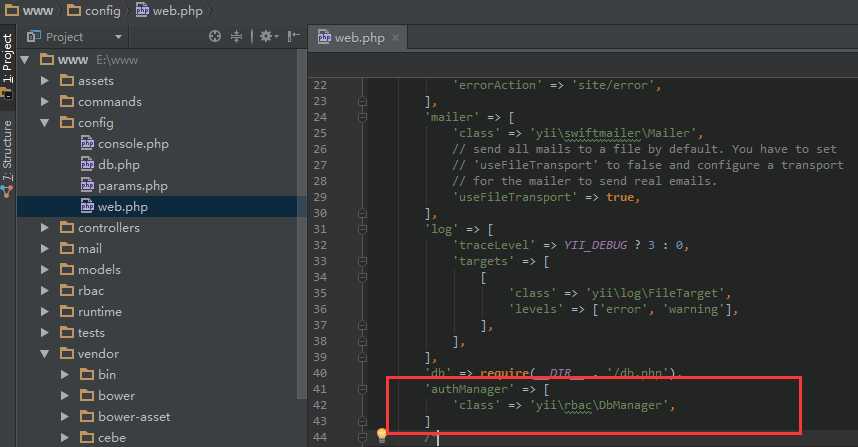Click the web.php breadcrumb in navigation bar
The image size is (858, 447).
click(169, 10)
